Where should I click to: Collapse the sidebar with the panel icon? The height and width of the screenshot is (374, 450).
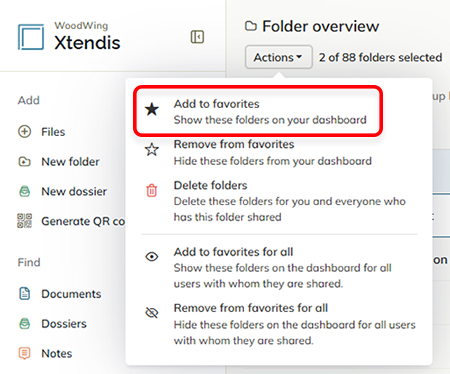coord(197,37)
